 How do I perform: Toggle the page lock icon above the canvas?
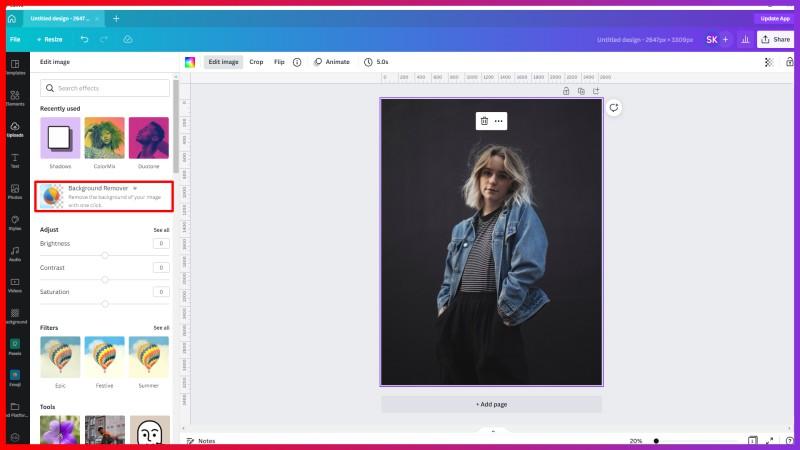[566, 91]
